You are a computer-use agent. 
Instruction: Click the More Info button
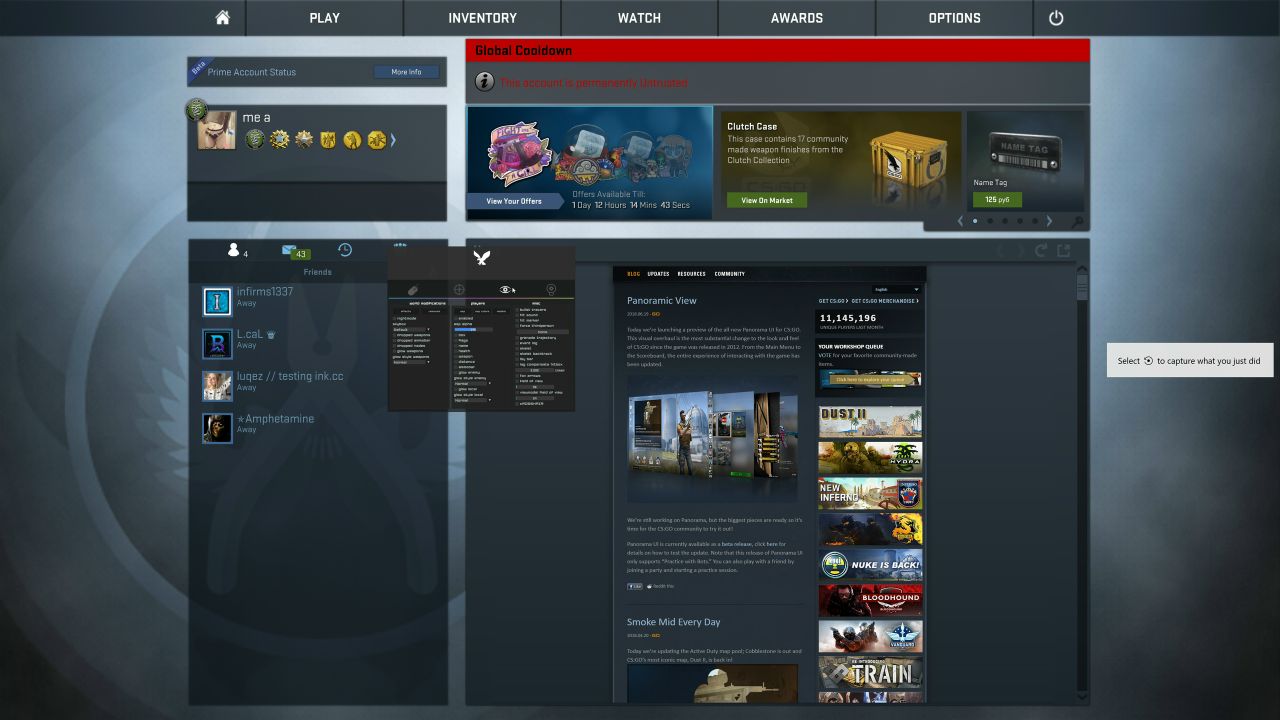406,72
